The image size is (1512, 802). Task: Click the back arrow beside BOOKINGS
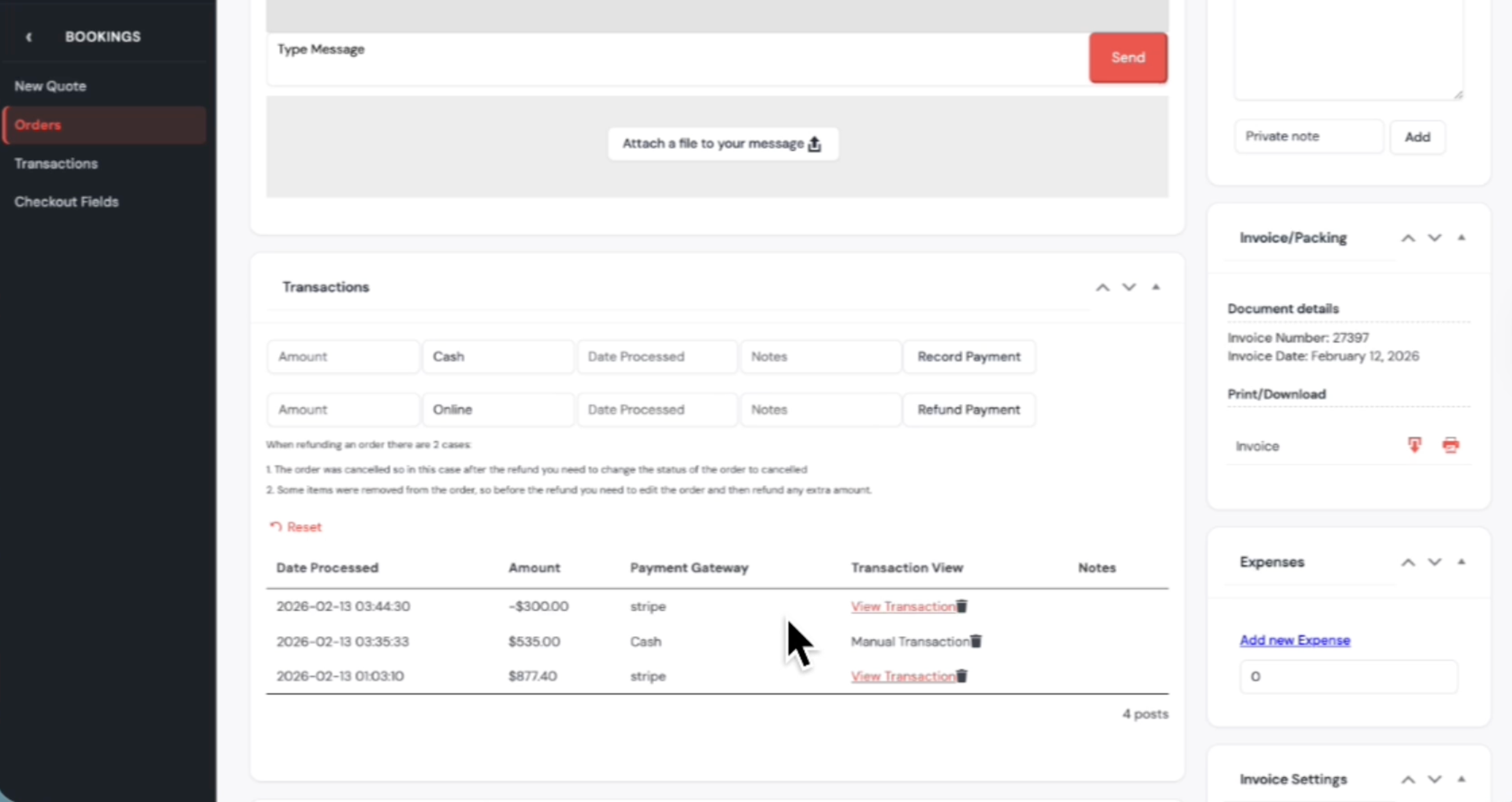pos(28,37)
